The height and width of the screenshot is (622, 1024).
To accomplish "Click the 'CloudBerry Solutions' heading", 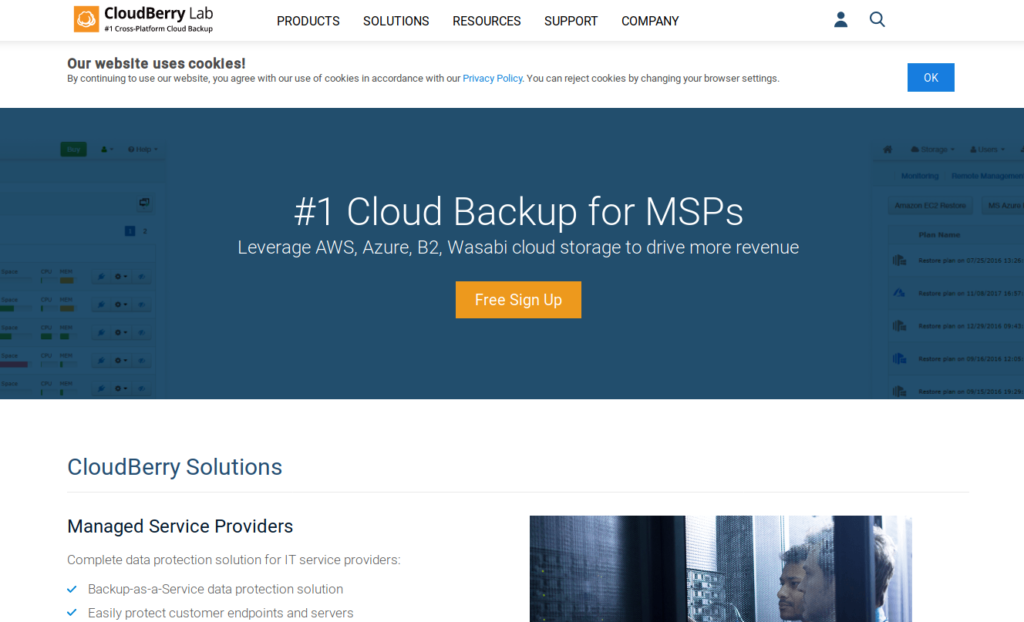I will coord(174,467).
